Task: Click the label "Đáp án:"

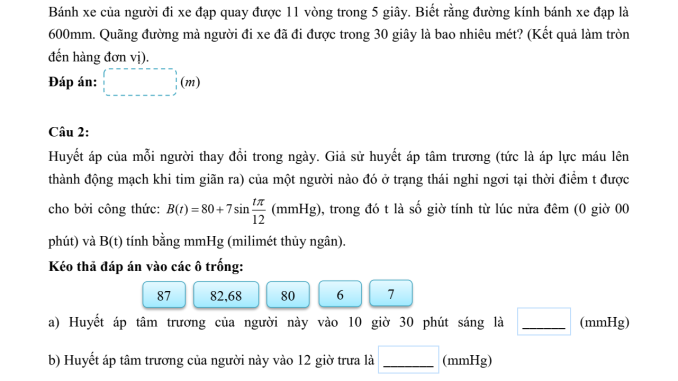Action: (x=73, y=82)
